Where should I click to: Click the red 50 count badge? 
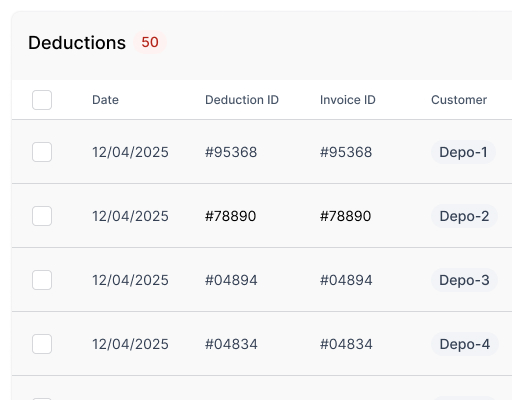(x=150, y=42)
